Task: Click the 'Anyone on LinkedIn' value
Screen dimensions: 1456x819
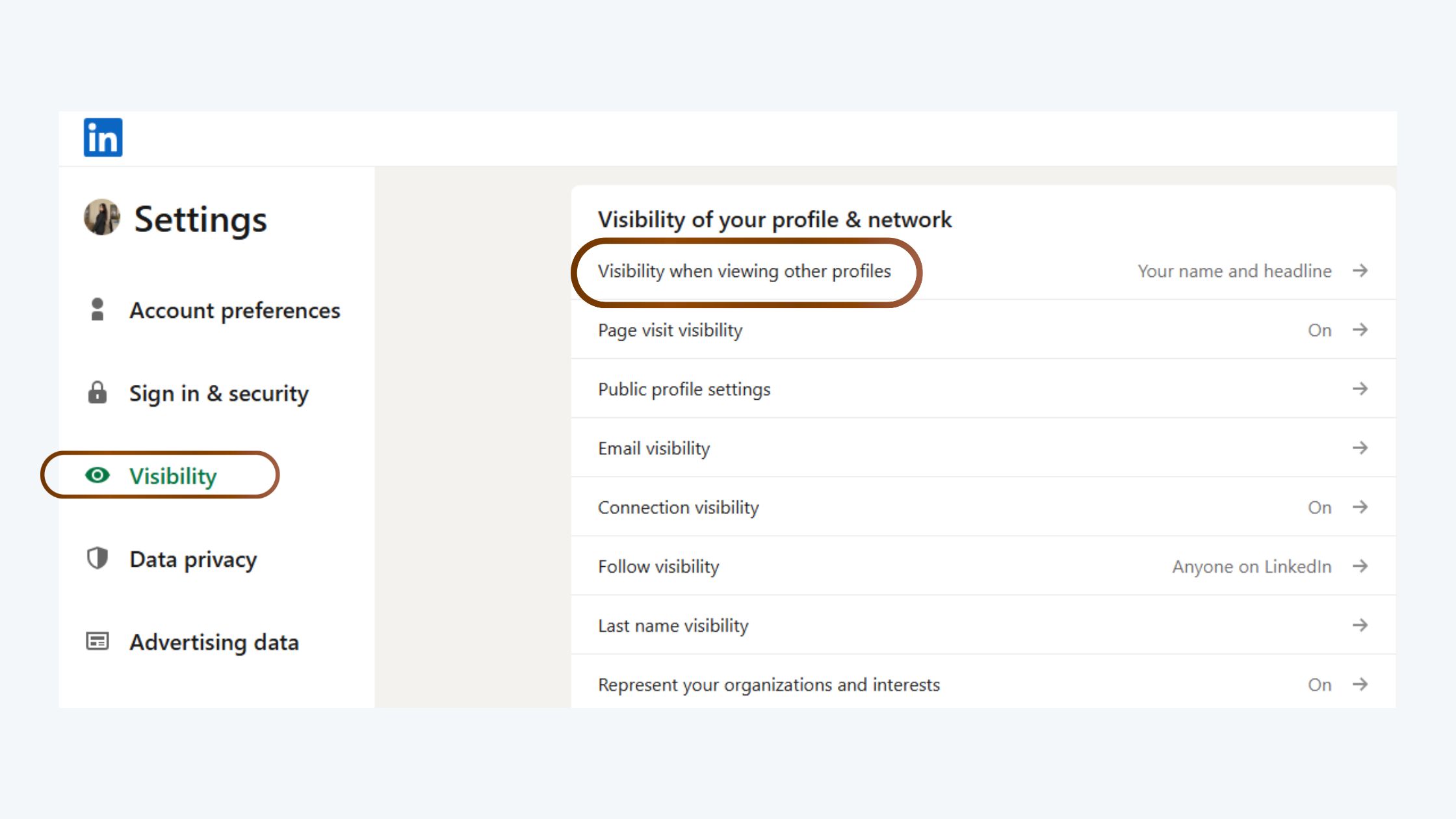Action: pyautogui.click(x=1252, y=567)
